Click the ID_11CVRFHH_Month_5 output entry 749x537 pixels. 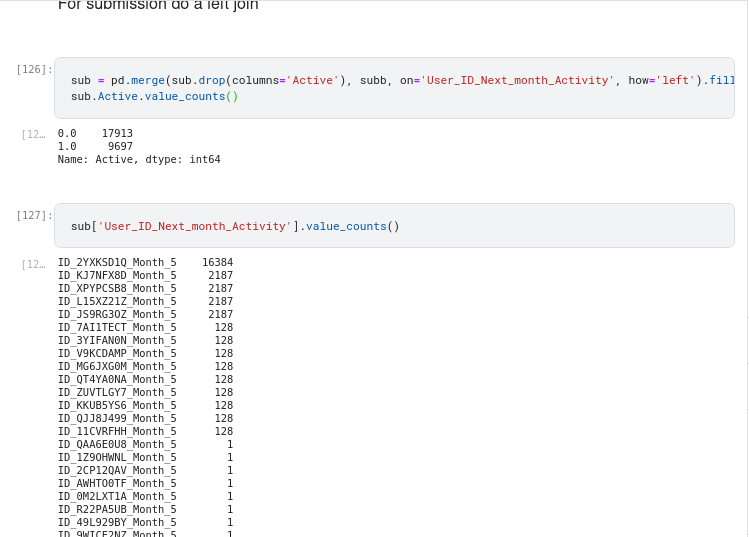(x=117, y=431)
